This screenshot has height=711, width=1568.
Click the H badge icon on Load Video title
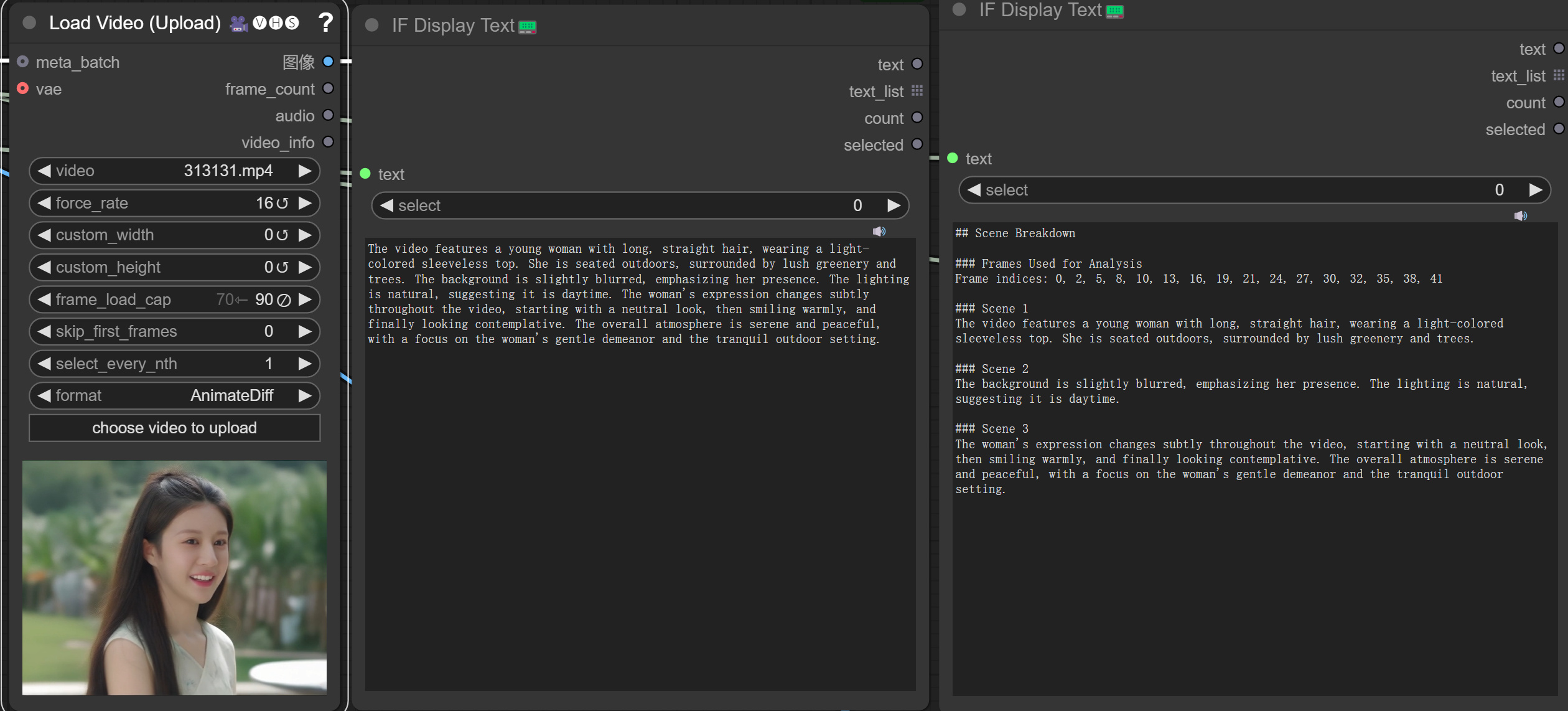(x=276, y=22)
